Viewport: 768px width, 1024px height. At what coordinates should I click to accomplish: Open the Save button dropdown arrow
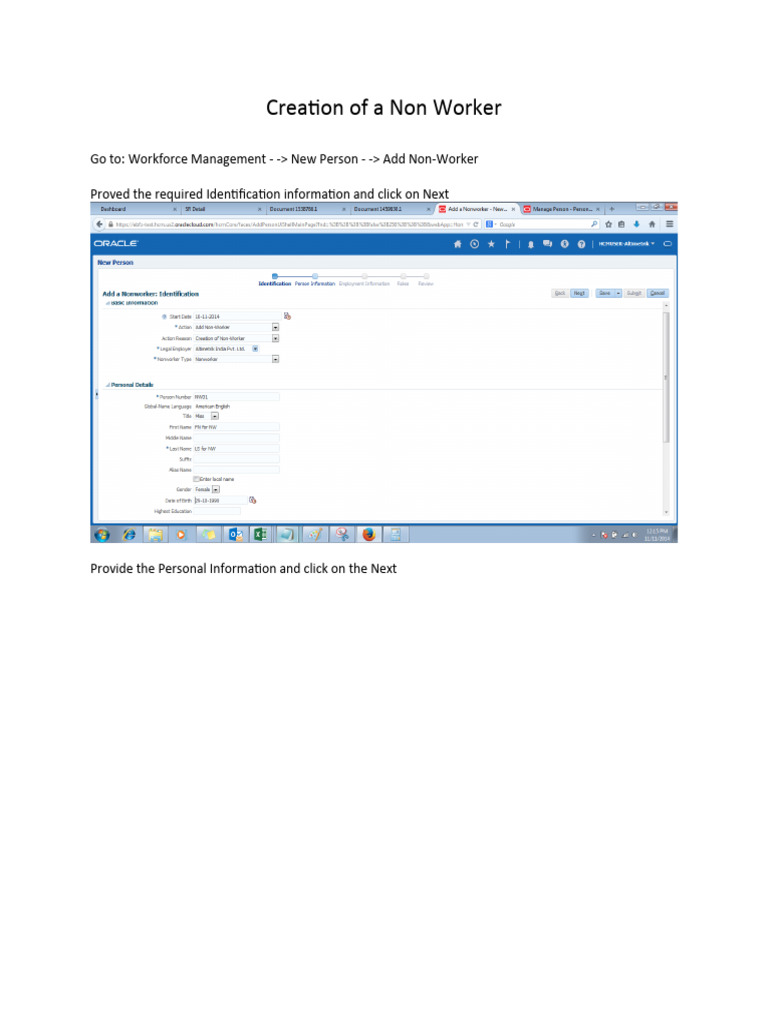618,293
